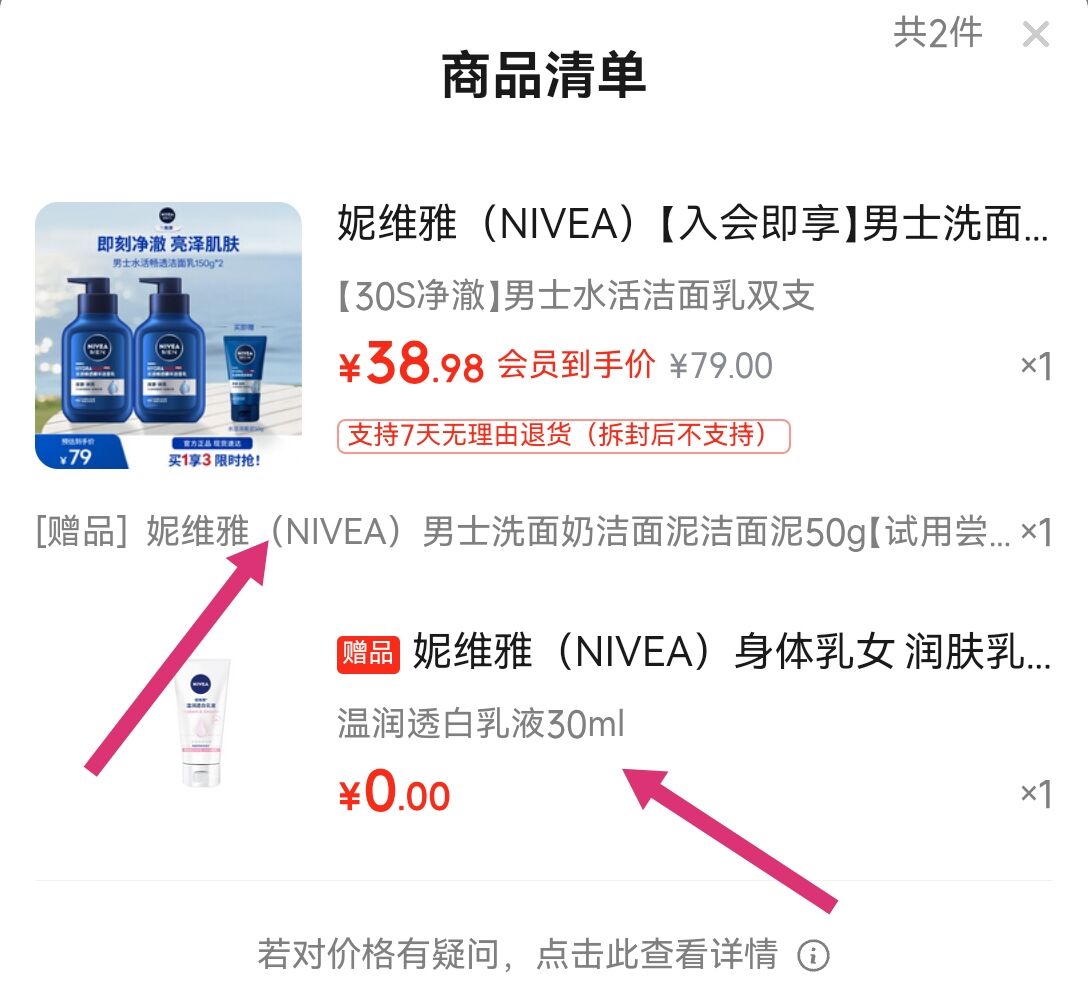This screenshot has height=1003, width=1088.
Task: Tap the ×1 quantity beside cleanser price
Action: point(1036,366)
